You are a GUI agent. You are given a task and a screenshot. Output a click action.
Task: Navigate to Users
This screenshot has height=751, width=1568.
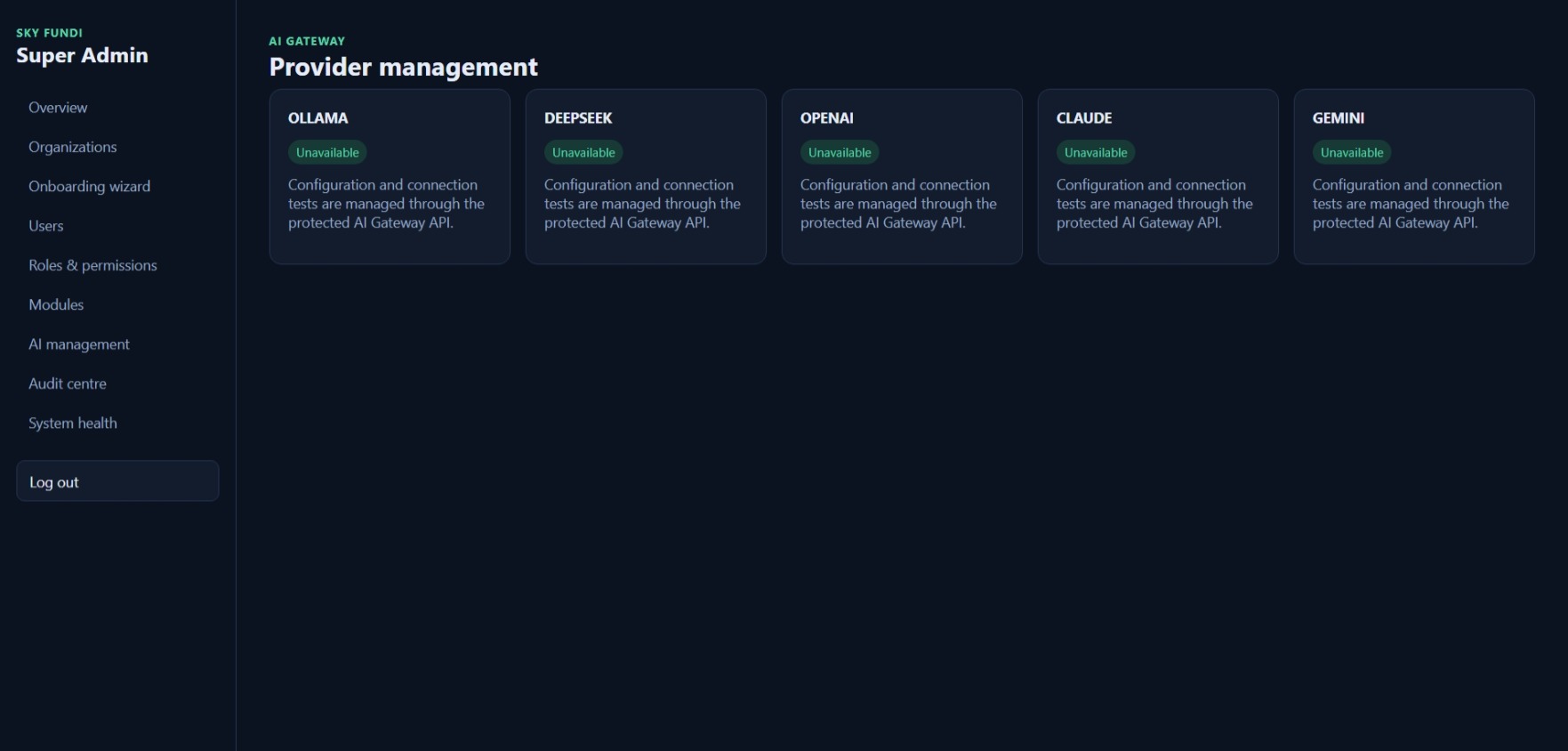46,226
